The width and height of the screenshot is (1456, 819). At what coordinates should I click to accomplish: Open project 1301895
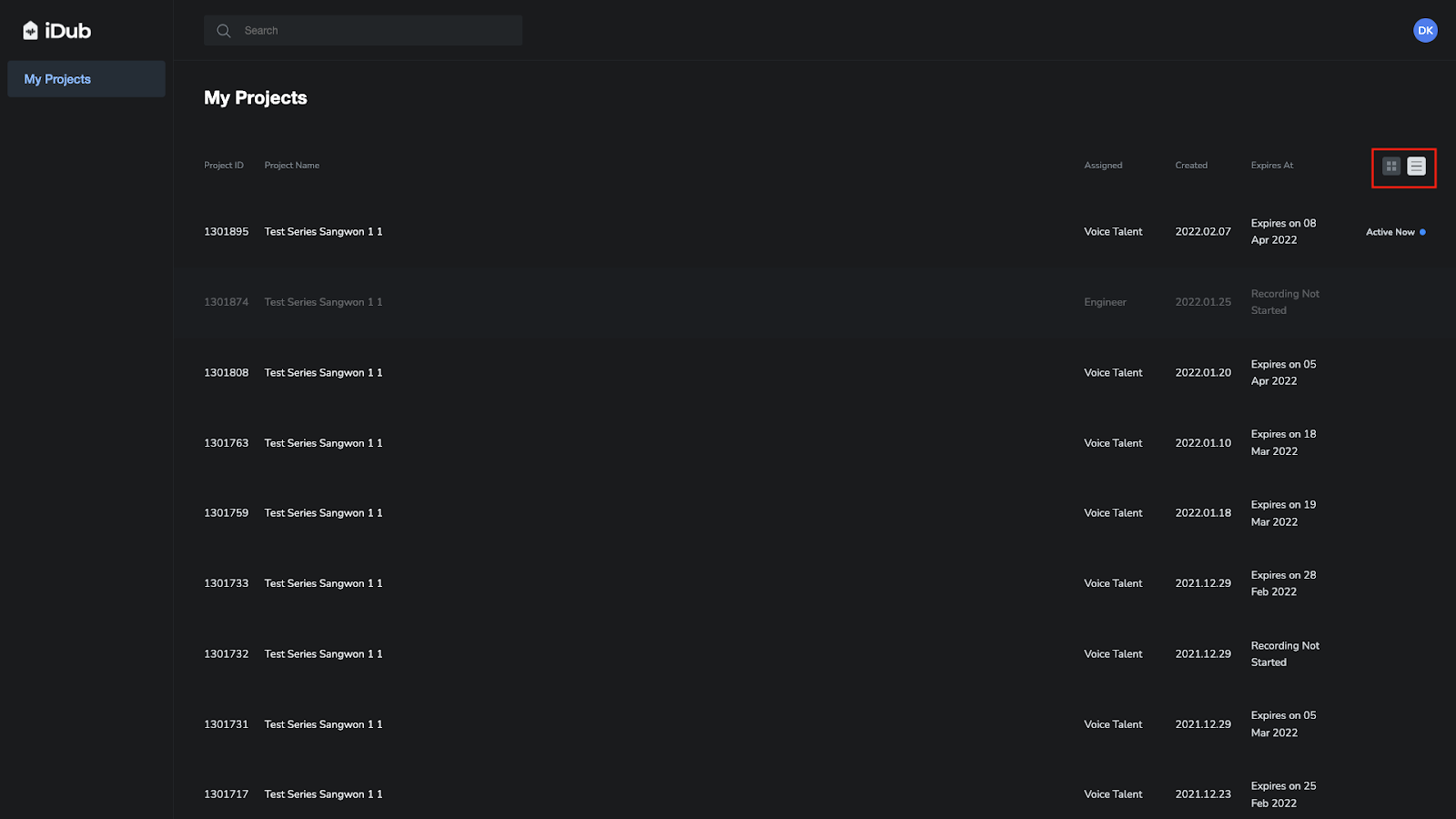pos(814,232)
